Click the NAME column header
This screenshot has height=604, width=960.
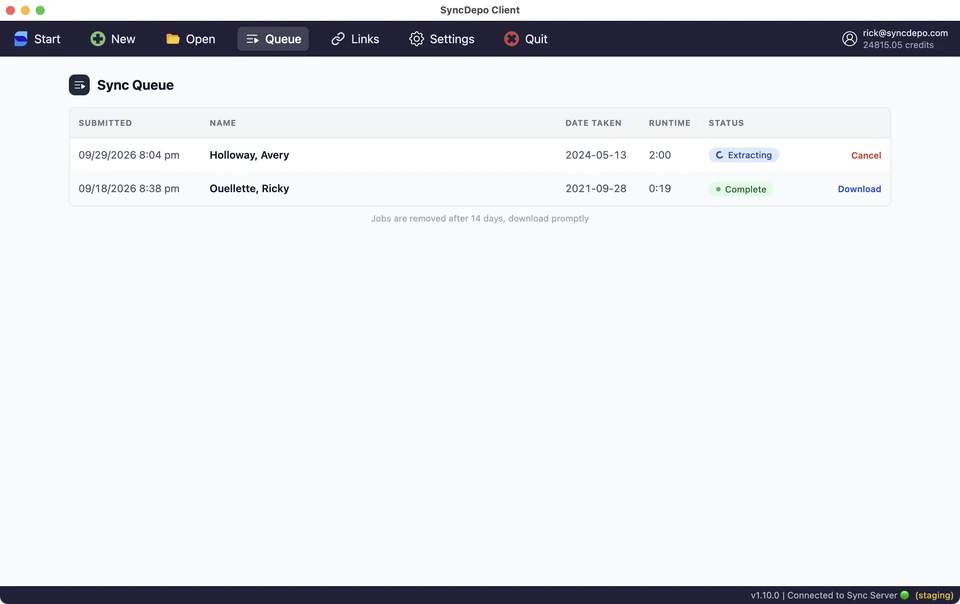pyautogui.click(x=223, y=123)
